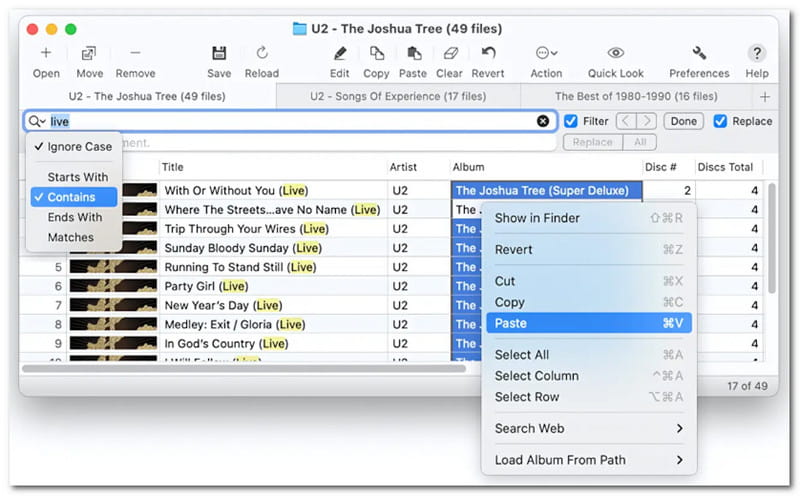Clear tags with the Clear eraser icon
Image resolution: width=800 pixels, height=496 pixels.
(x=449, y=53)
